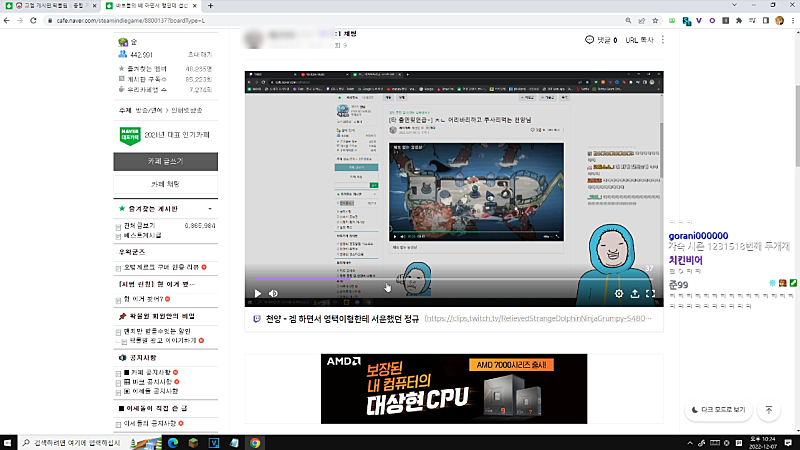This screenshot has width=800, height=450.
Task: Mute the video using the speaker icon
Action: tap(273, 294)
